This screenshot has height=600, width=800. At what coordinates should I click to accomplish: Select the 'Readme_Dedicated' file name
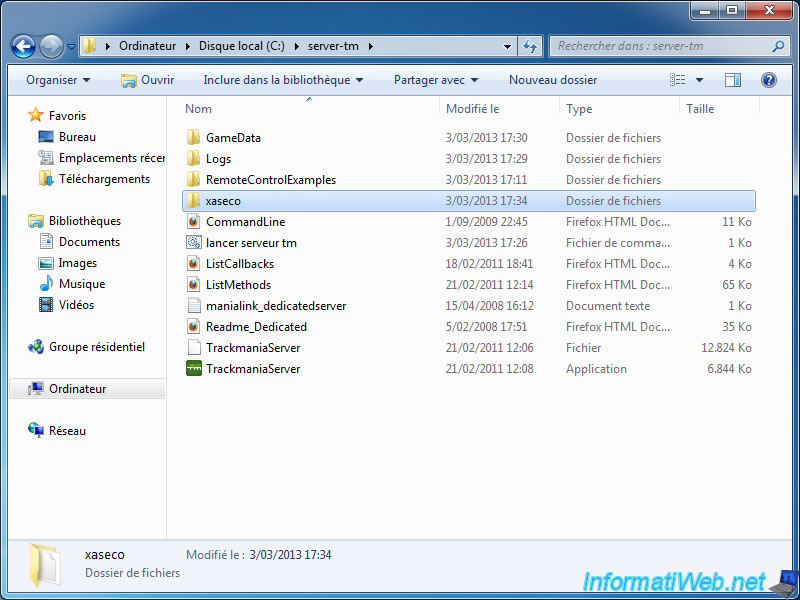[256, 327]
